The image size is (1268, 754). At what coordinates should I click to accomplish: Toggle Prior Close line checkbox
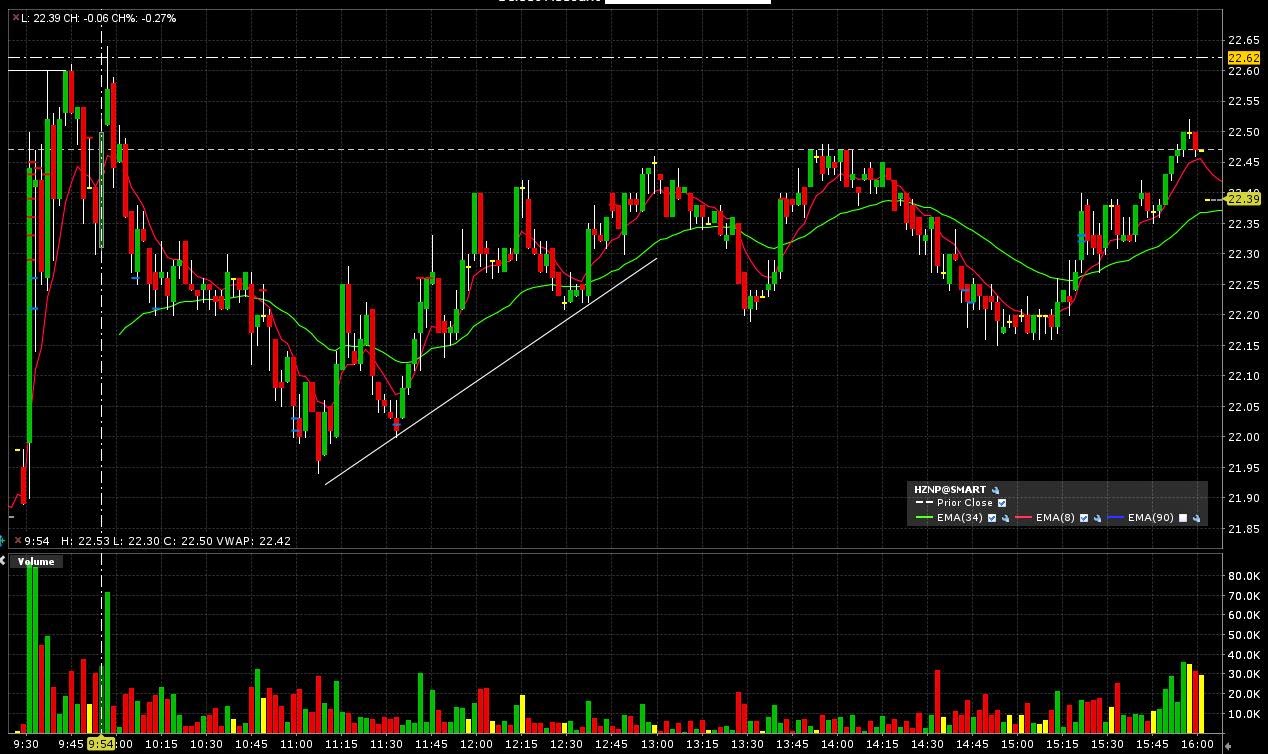[x=1002, y=503]
